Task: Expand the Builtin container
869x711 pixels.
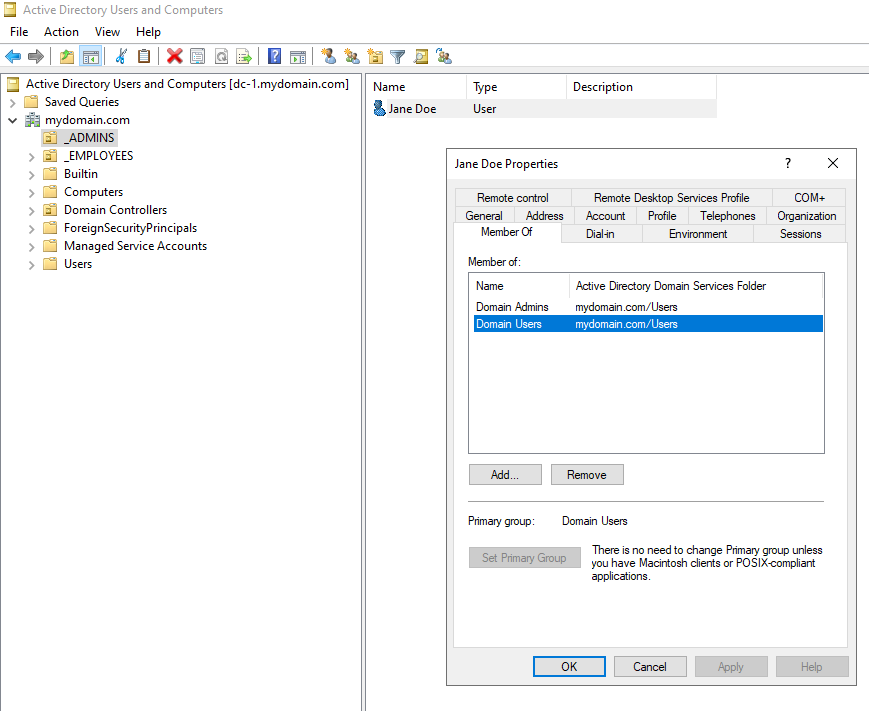Action: 32,175
